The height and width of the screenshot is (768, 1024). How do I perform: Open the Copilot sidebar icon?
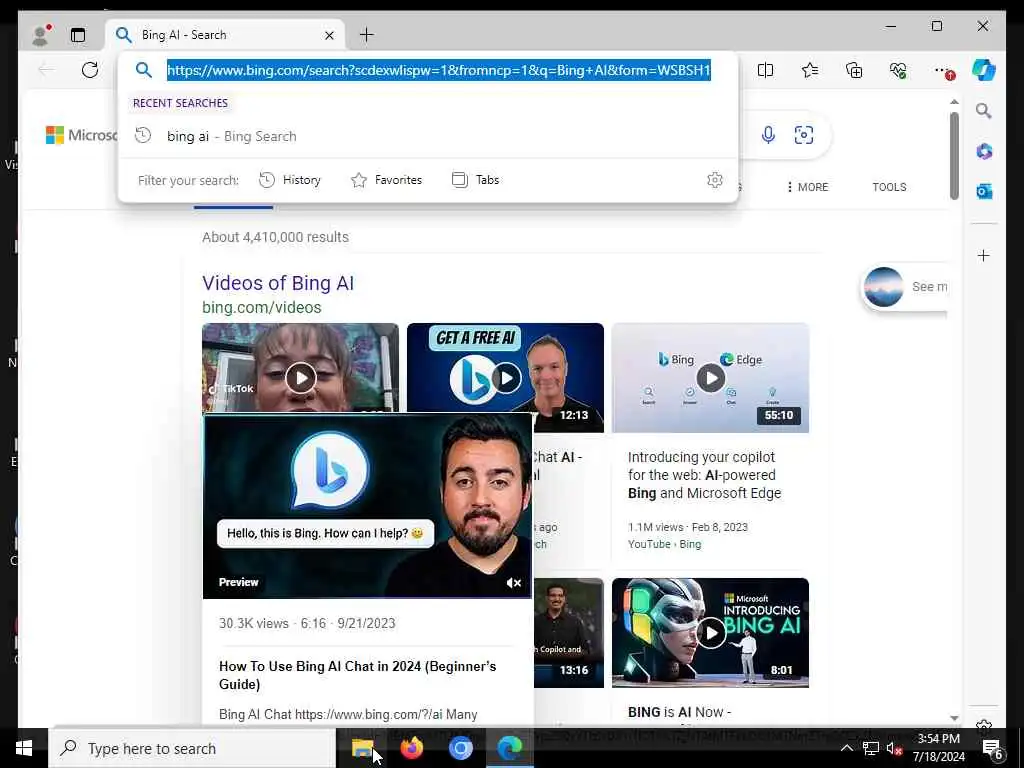[x=984, y=70]
